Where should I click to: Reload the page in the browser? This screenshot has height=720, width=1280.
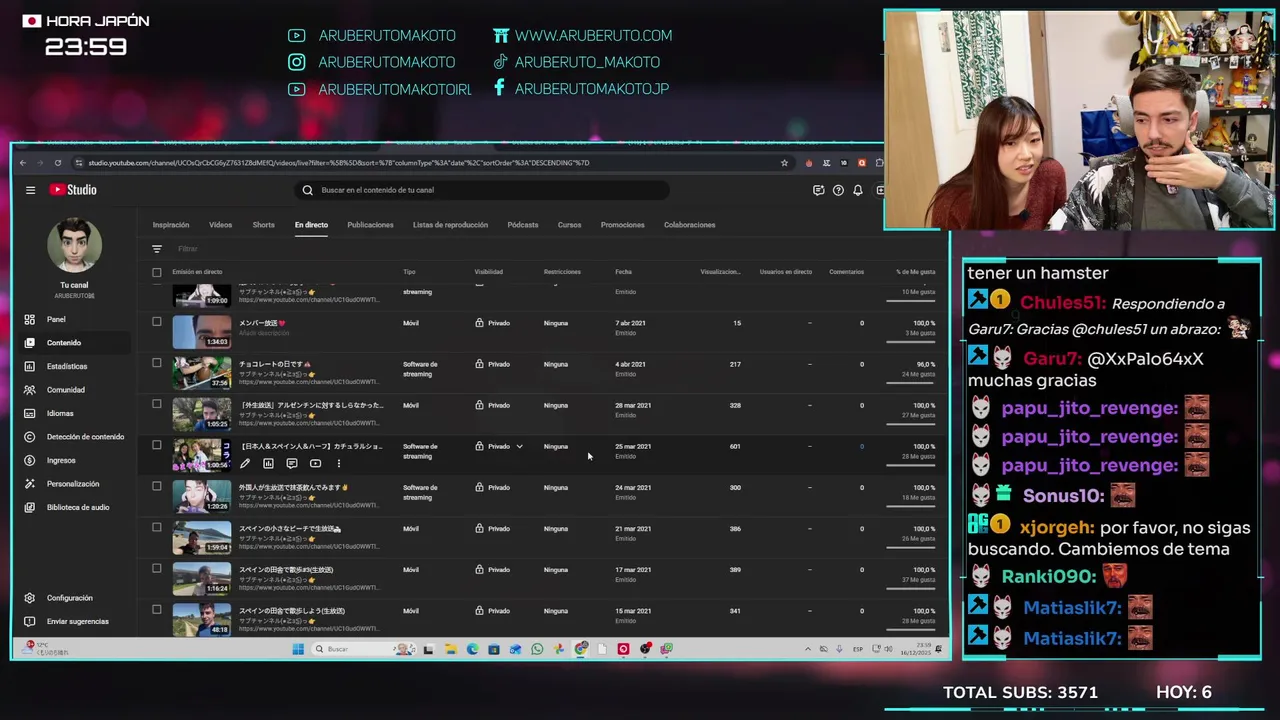click(57, 163)
